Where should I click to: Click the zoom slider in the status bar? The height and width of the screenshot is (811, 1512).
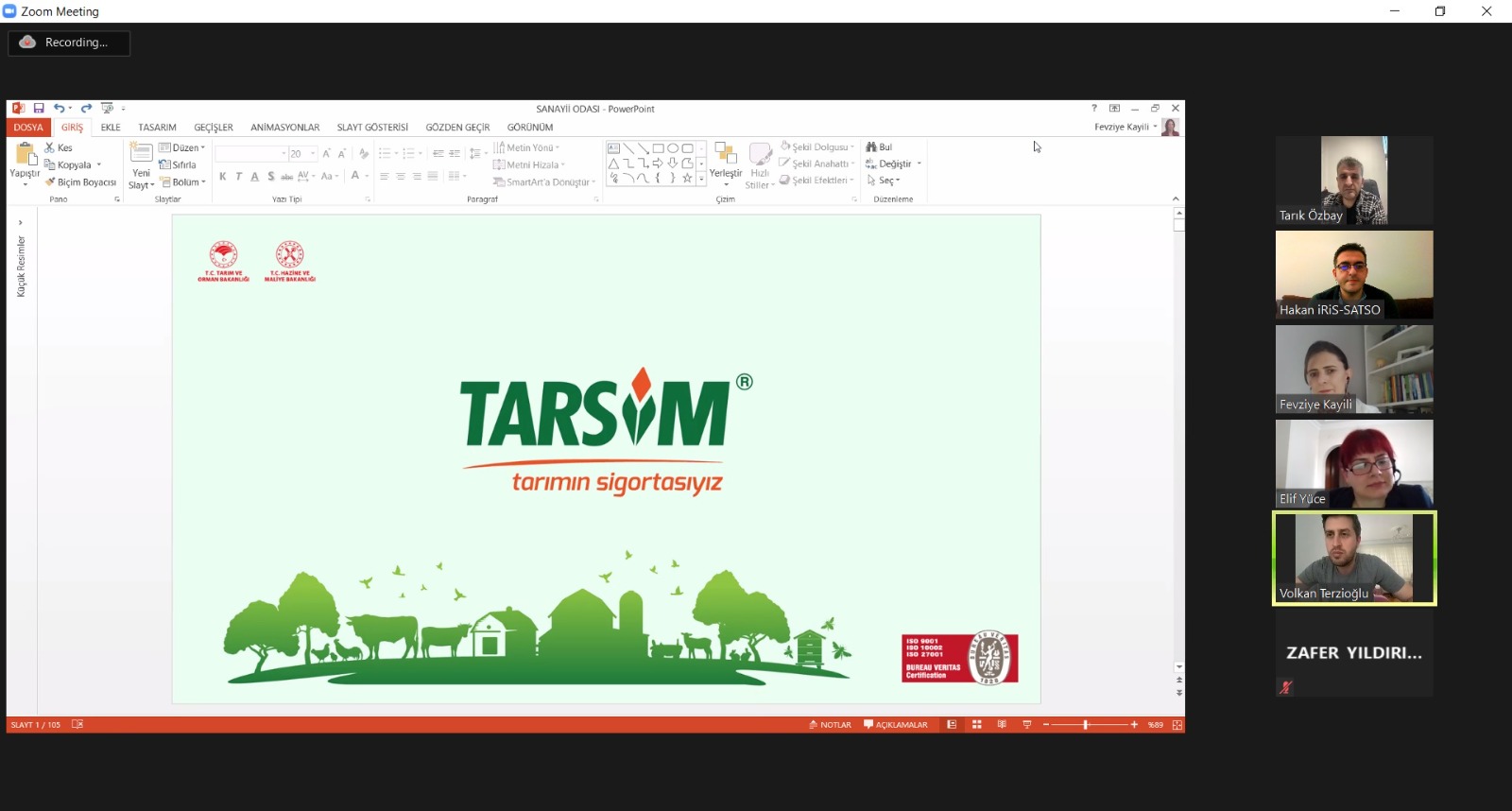point(1086,725)
